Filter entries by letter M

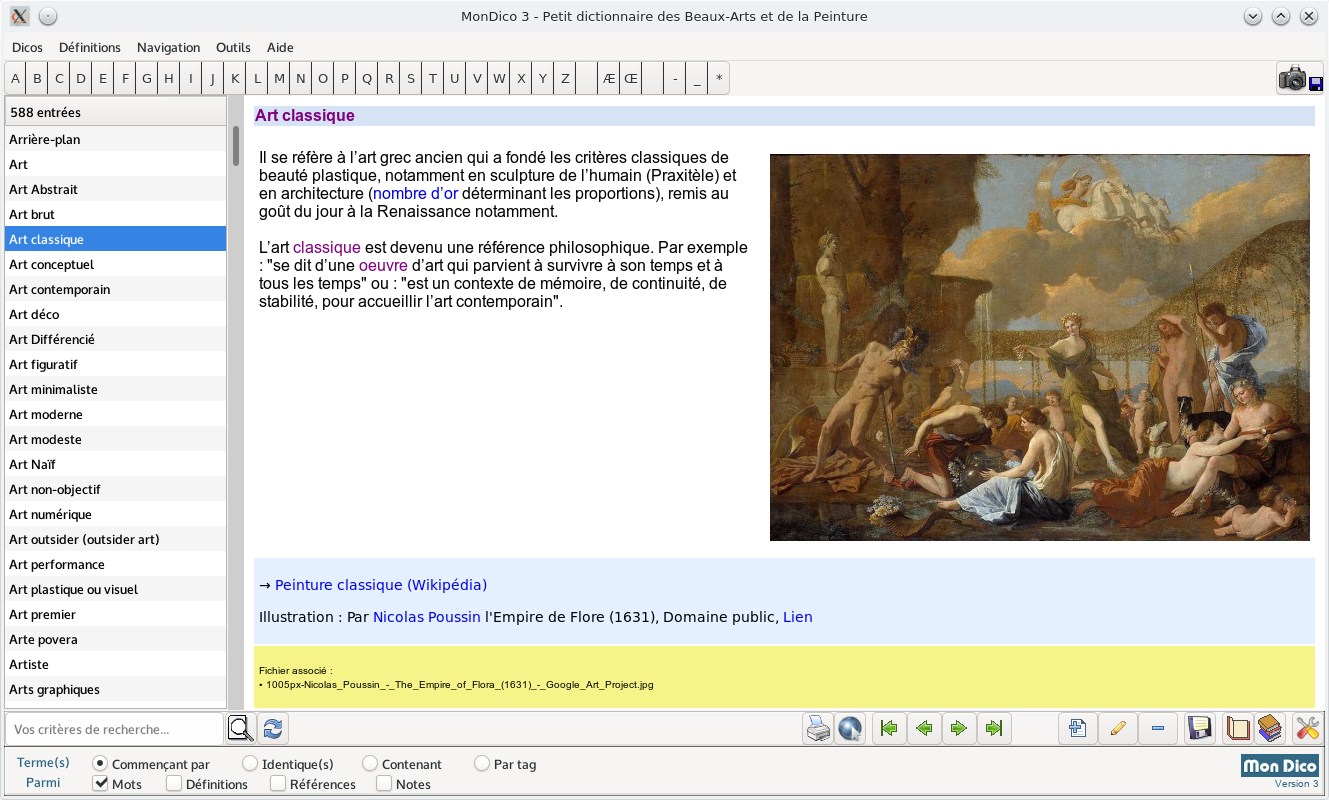279,78
